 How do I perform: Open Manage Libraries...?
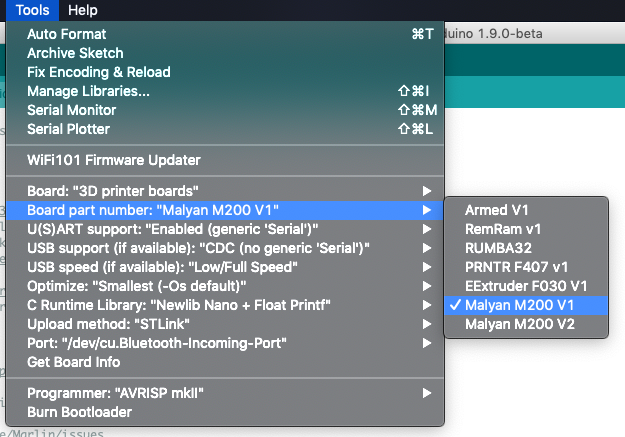(225, 91)
